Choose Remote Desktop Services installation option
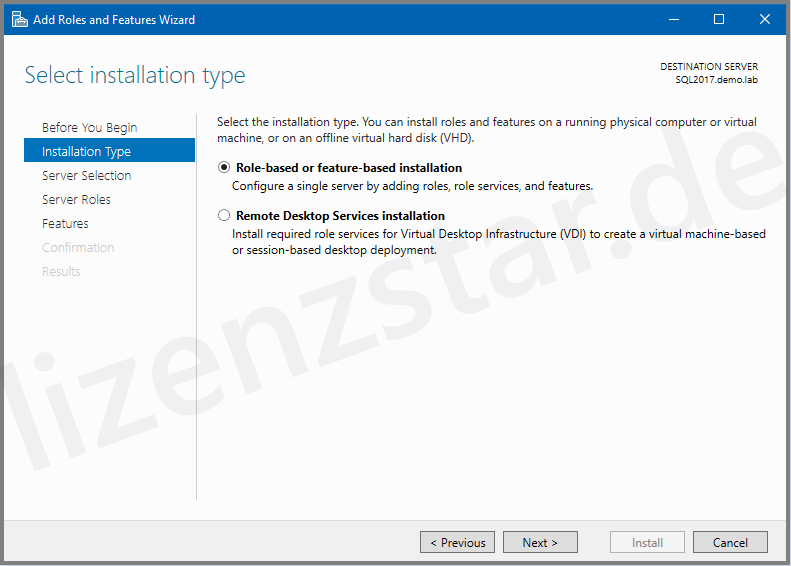The height and width of the screenshot is (566, 791). tap(224, 215)
